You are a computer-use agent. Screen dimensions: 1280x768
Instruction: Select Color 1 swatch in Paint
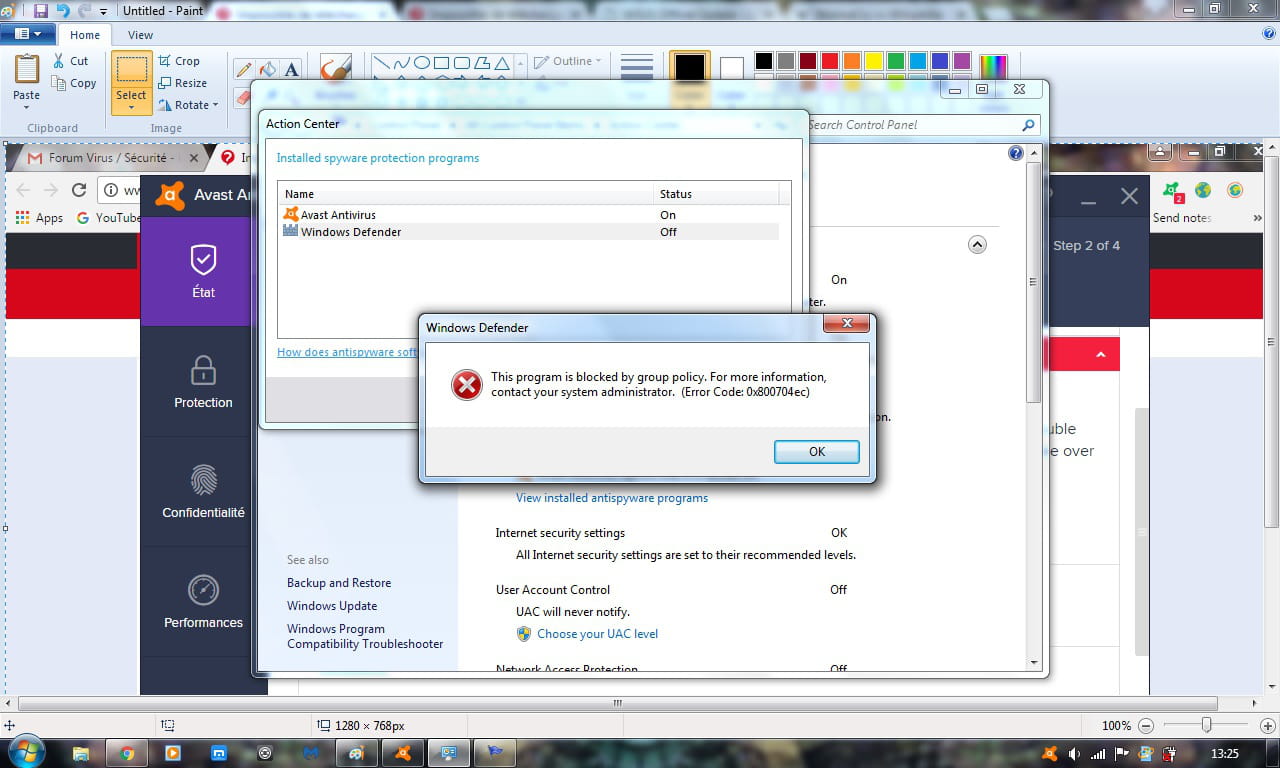coord(689,68)
